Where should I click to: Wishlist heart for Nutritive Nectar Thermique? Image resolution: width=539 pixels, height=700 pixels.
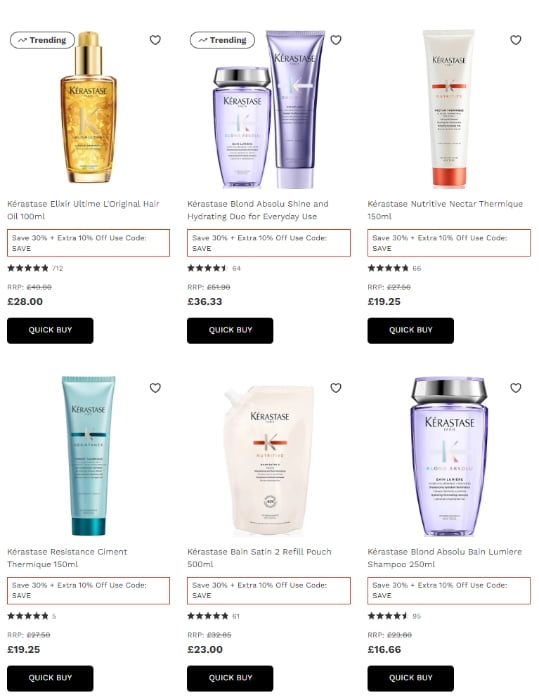pos(516,40)
